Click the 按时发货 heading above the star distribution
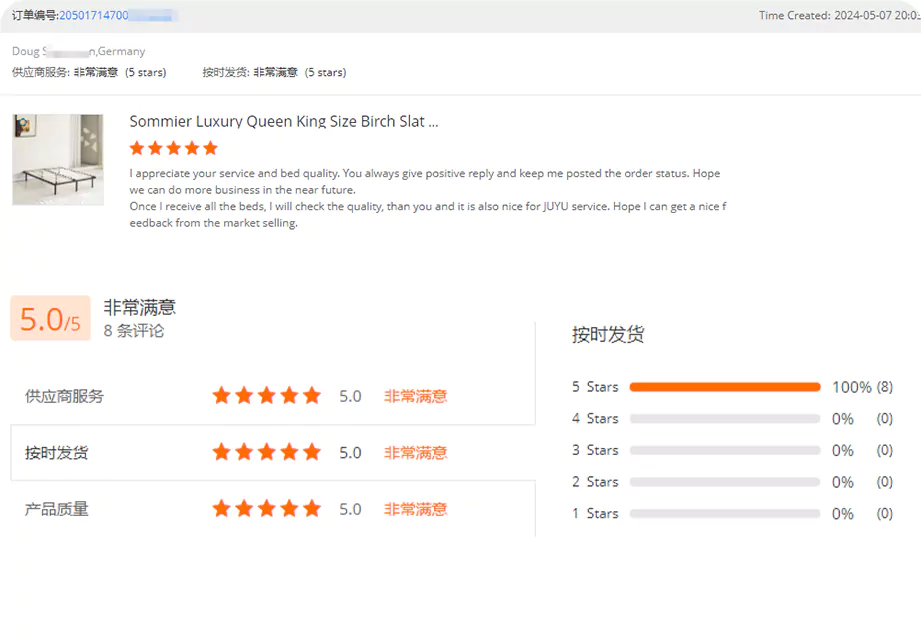The image size is (921, 638). pos(608,335)
